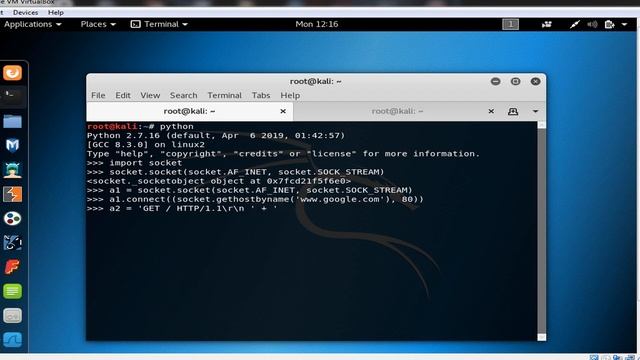Launch Metasploit from the dock

click(12, 145)
